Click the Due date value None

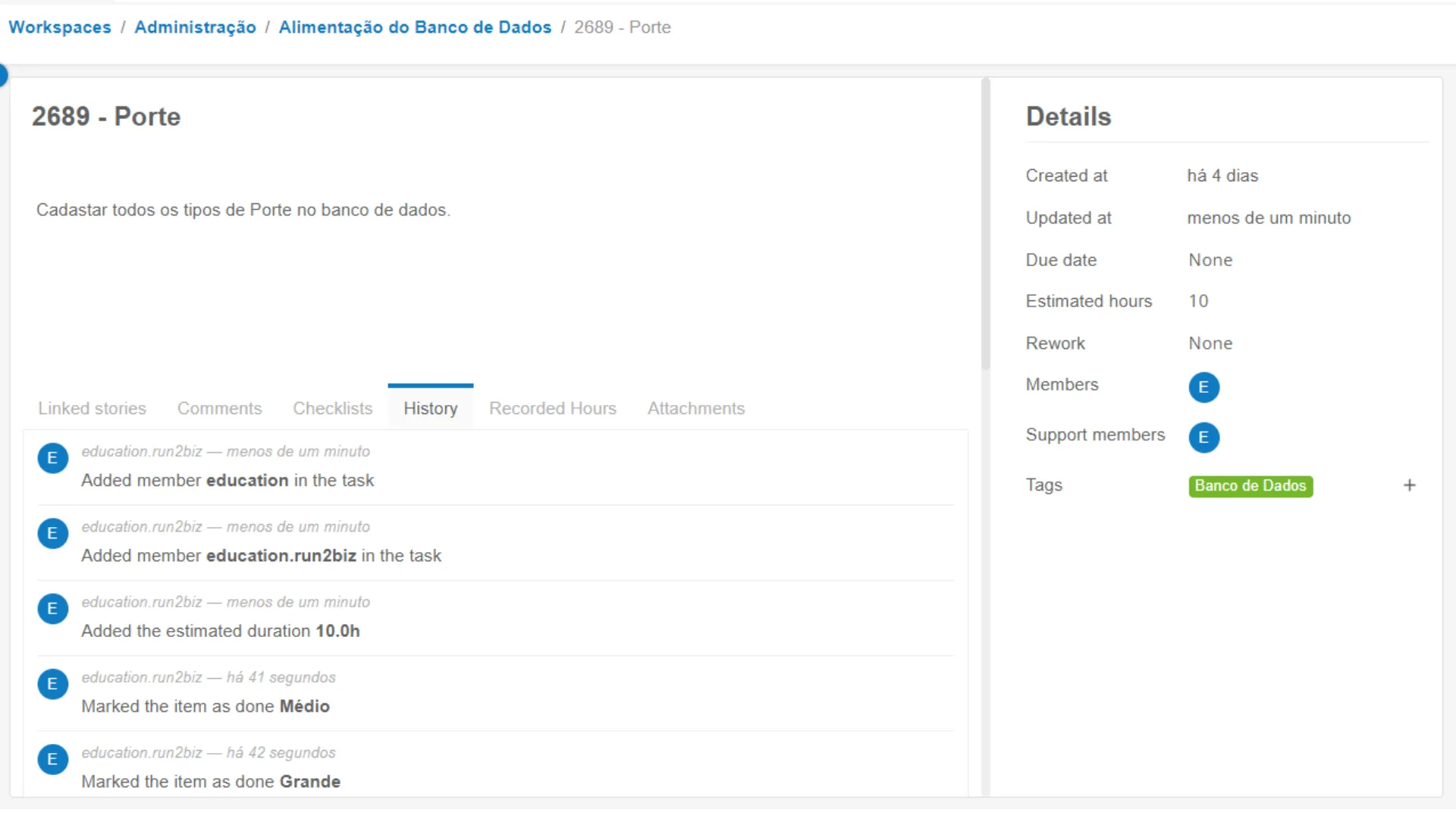point(1210,260)
